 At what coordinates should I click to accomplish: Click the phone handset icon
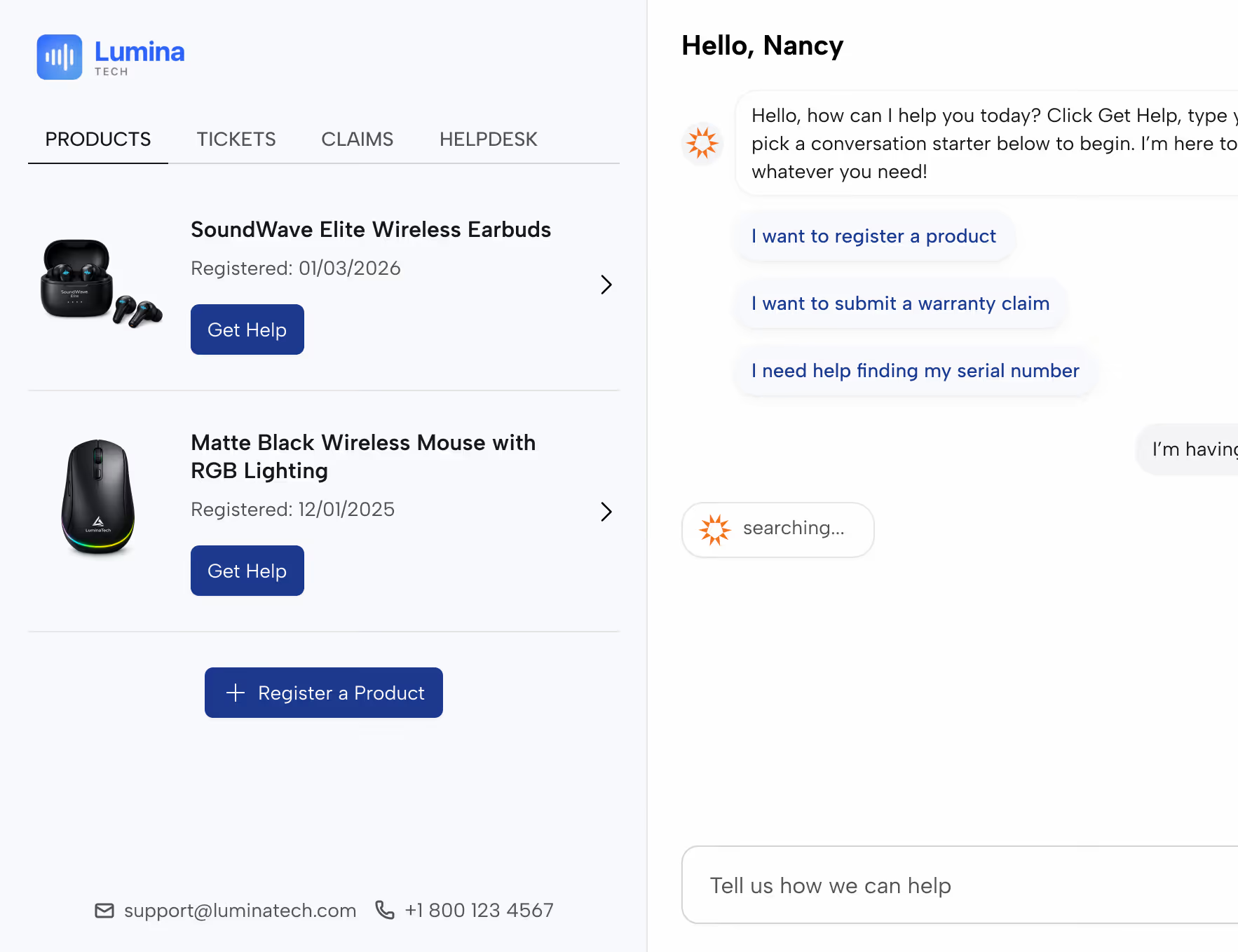[x=385, y=910]
